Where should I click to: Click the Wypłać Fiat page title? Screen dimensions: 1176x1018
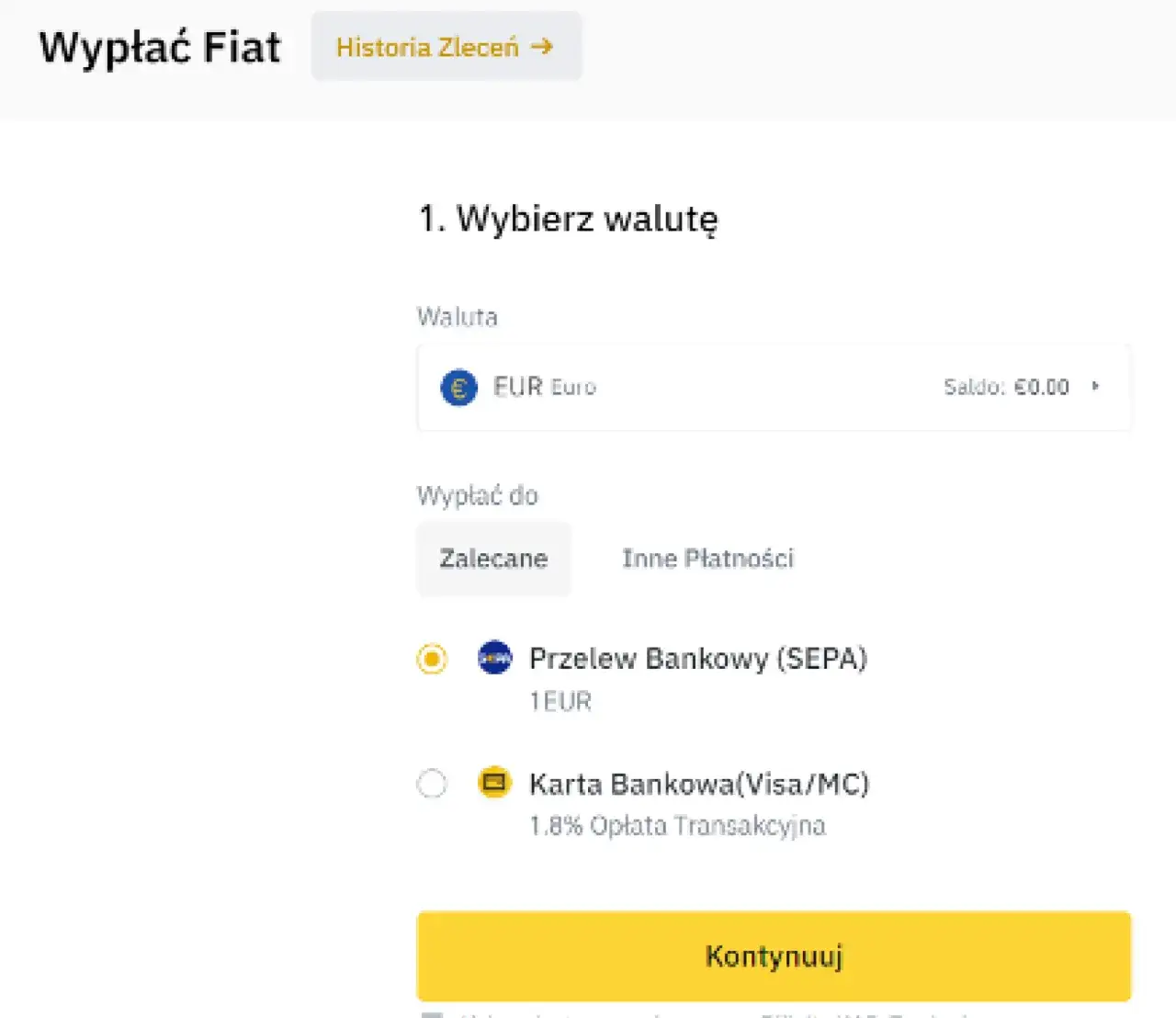tap(160, 48)
